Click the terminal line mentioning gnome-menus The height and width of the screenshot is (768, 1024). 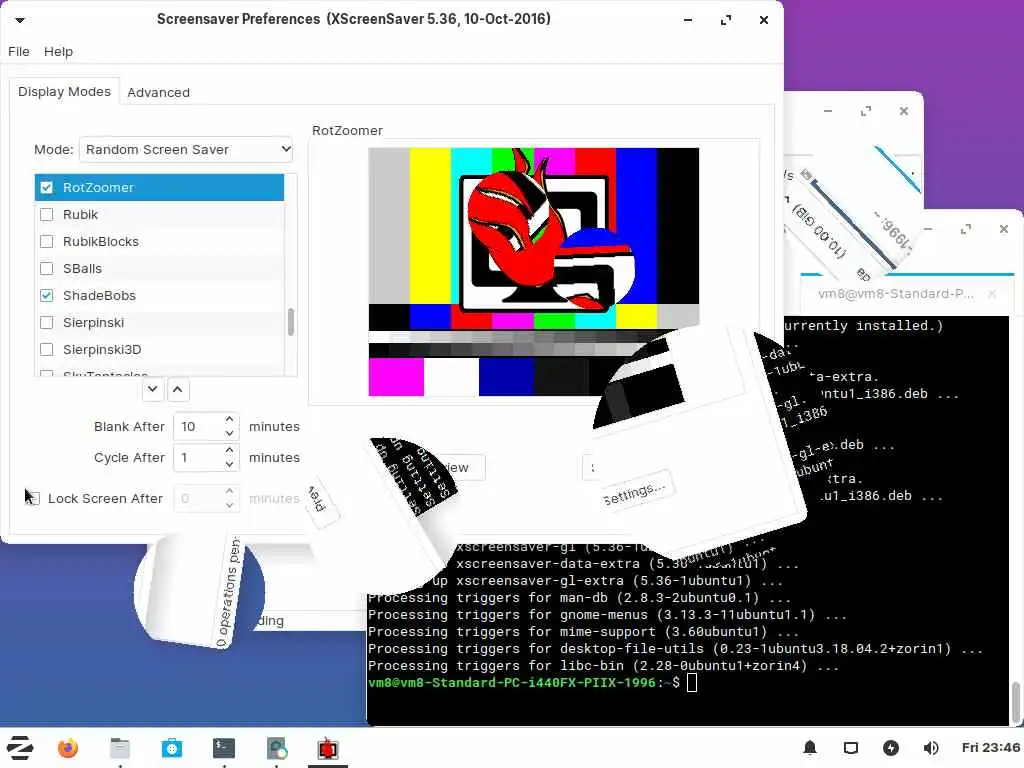607,615
